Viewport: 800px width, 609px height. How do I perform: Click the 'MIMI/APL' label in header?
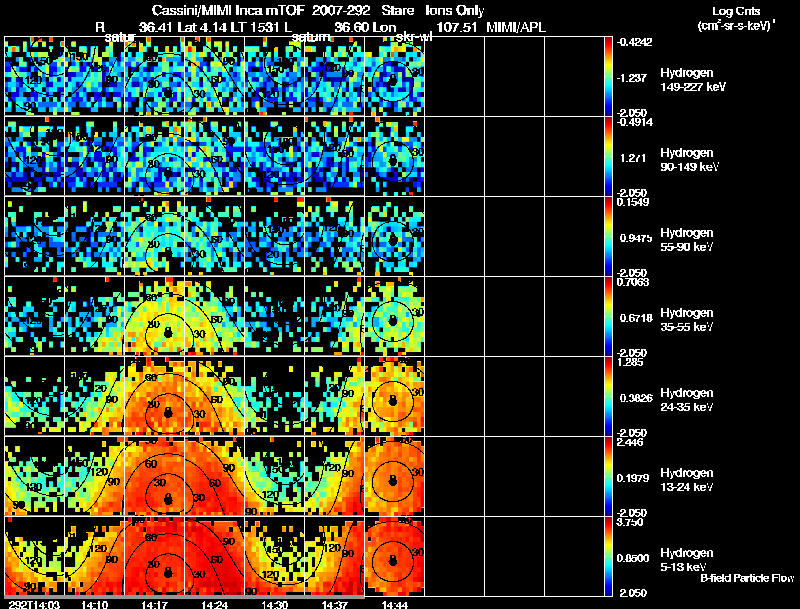click(516, 27)
